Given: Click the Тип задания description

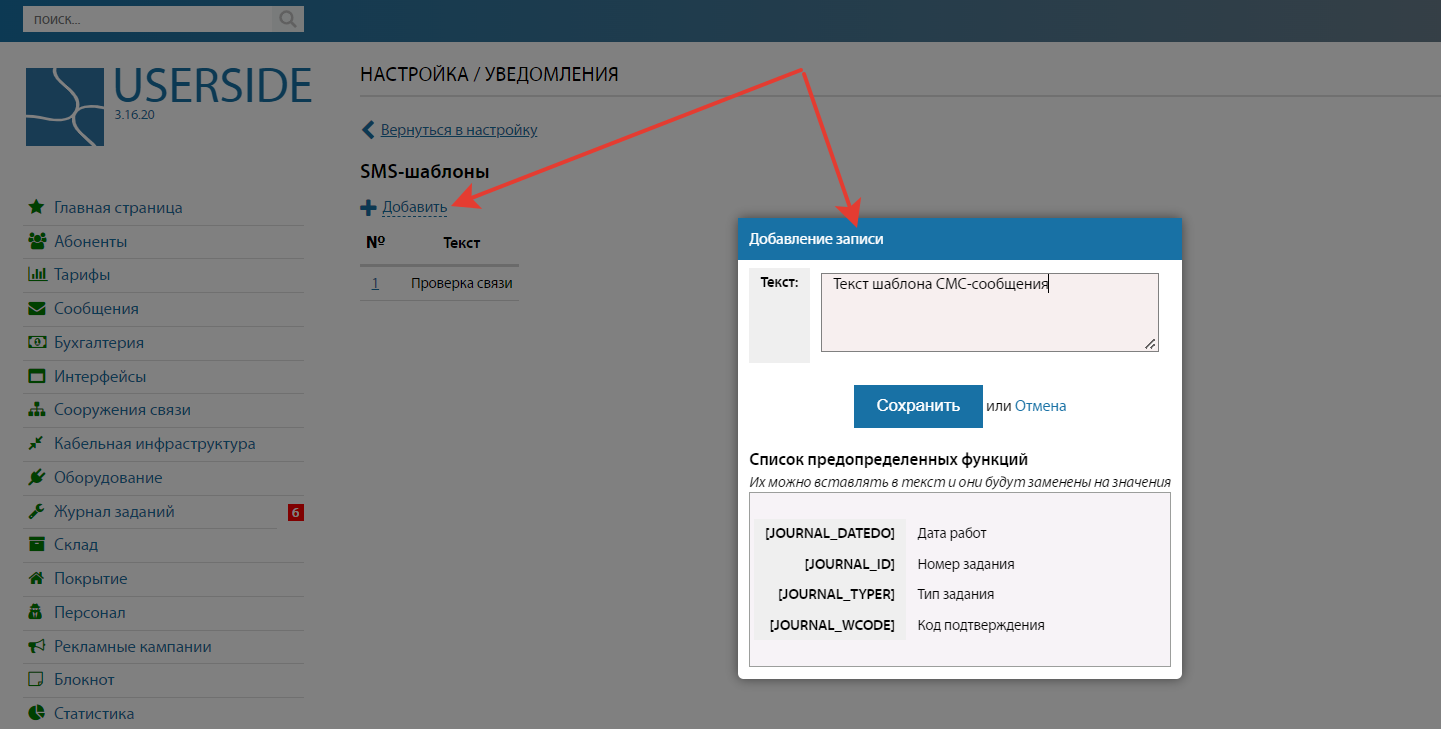Looking at the screenshot, I should [956, 594].
